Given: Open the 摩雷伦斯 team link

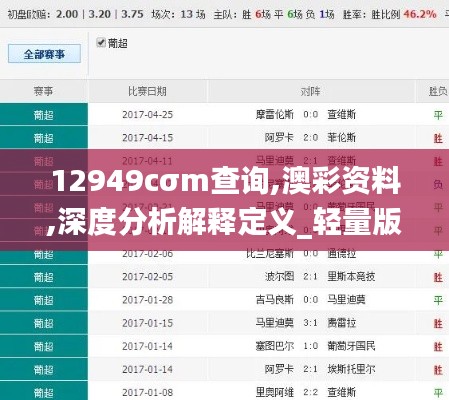Looking at the screenshot, I should tap(275, 115).
